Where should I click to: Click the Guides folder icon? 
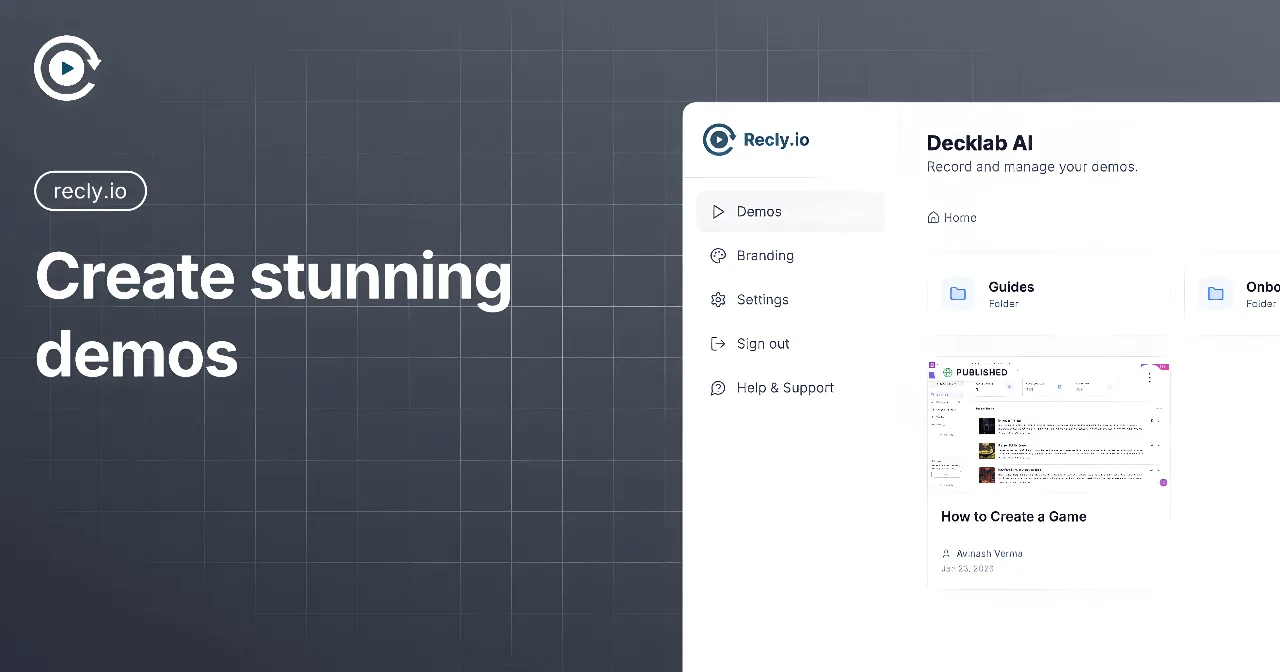(x=958, y=294)
